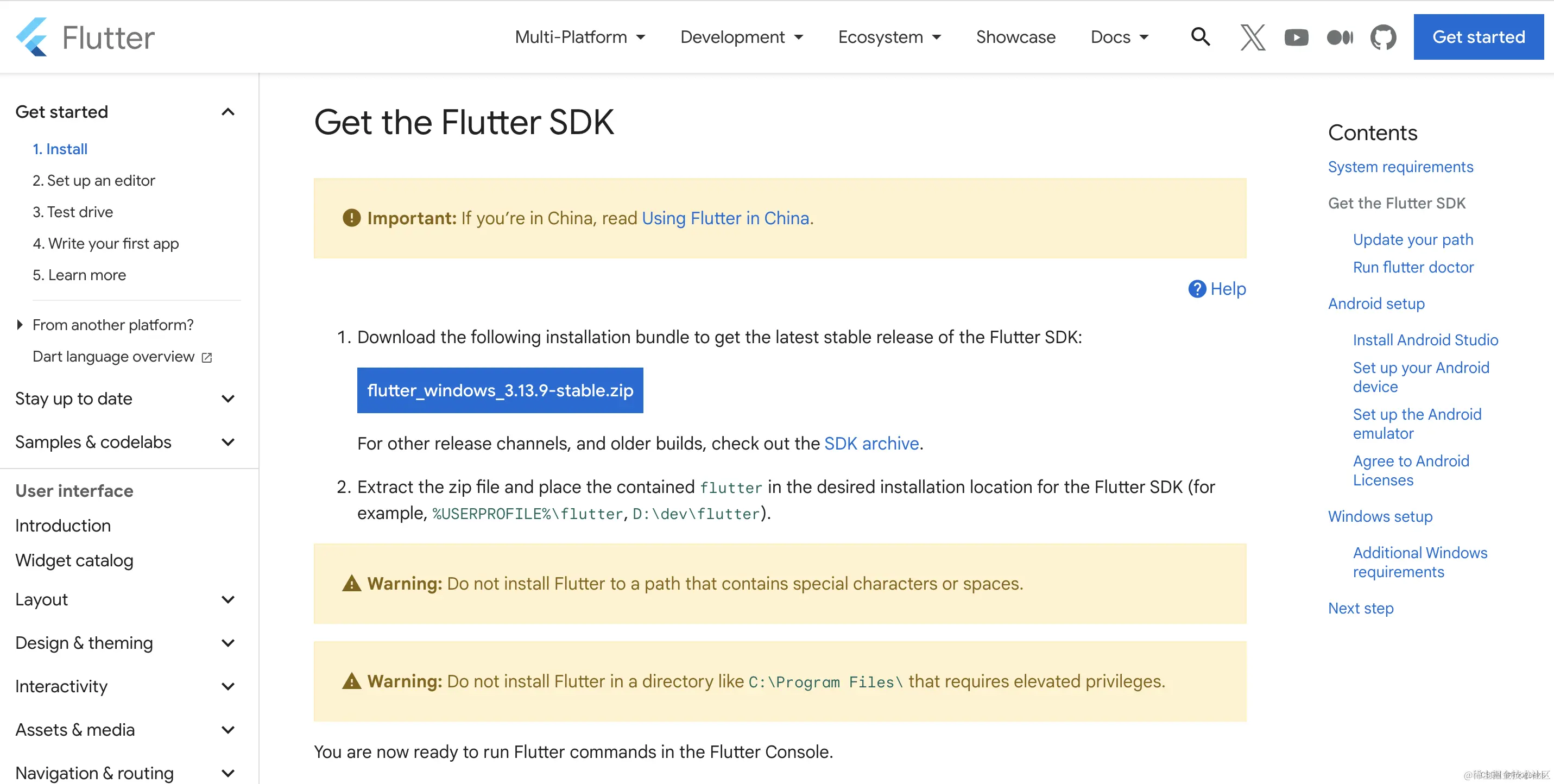Screen dimensions: 1554x784
Task: Open the Showcase menu item
Action: [1015, 37]
